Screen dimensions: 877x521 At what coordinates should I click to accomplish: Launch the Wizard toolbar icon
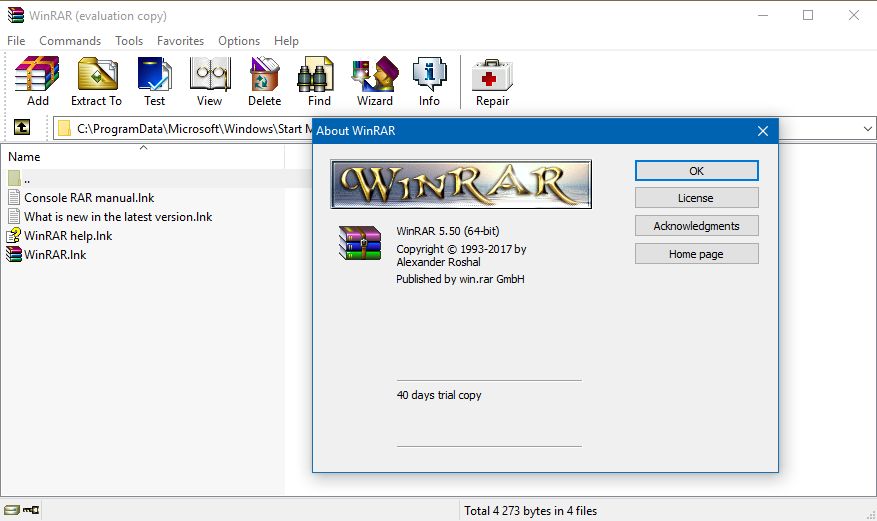[x=375, y=74]
